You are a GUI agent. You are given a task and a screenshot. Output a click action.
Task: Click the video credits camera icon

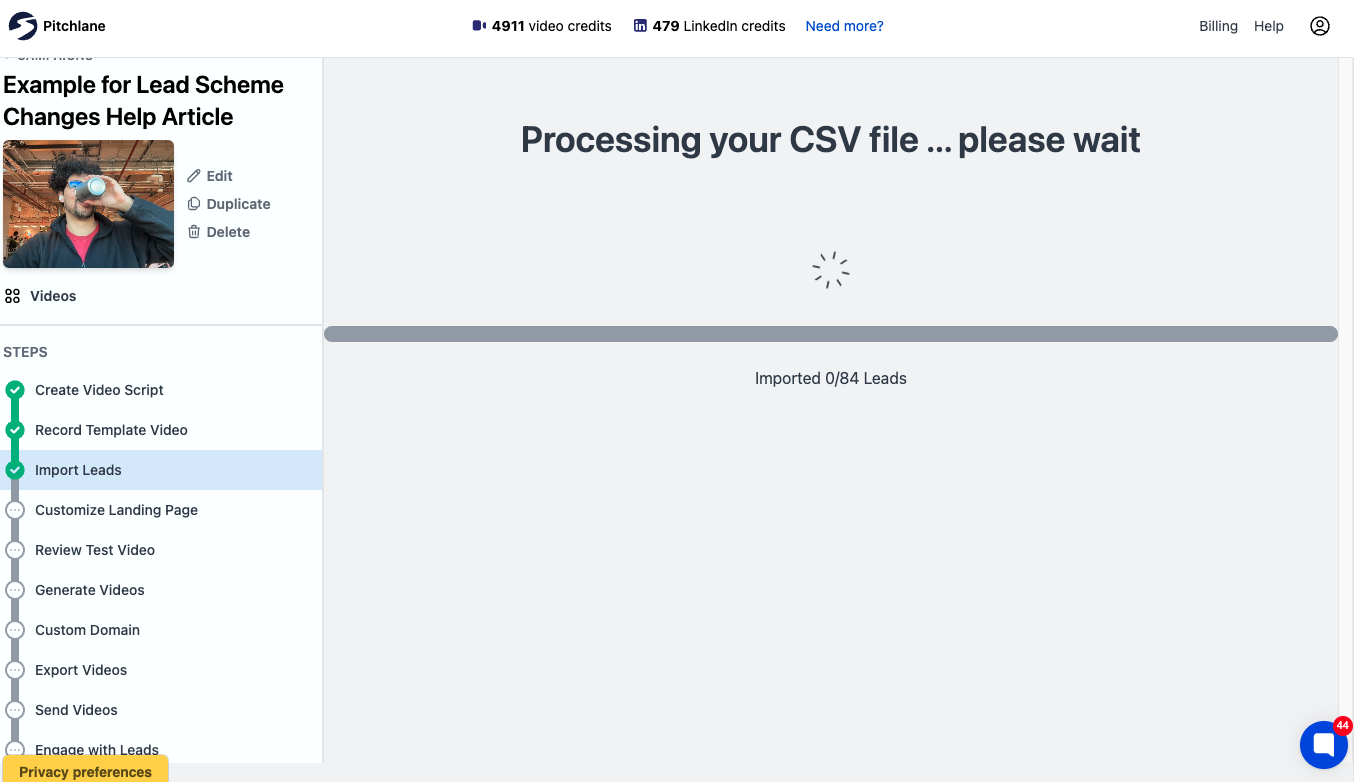pyautogui.click(x=479, y=26)
